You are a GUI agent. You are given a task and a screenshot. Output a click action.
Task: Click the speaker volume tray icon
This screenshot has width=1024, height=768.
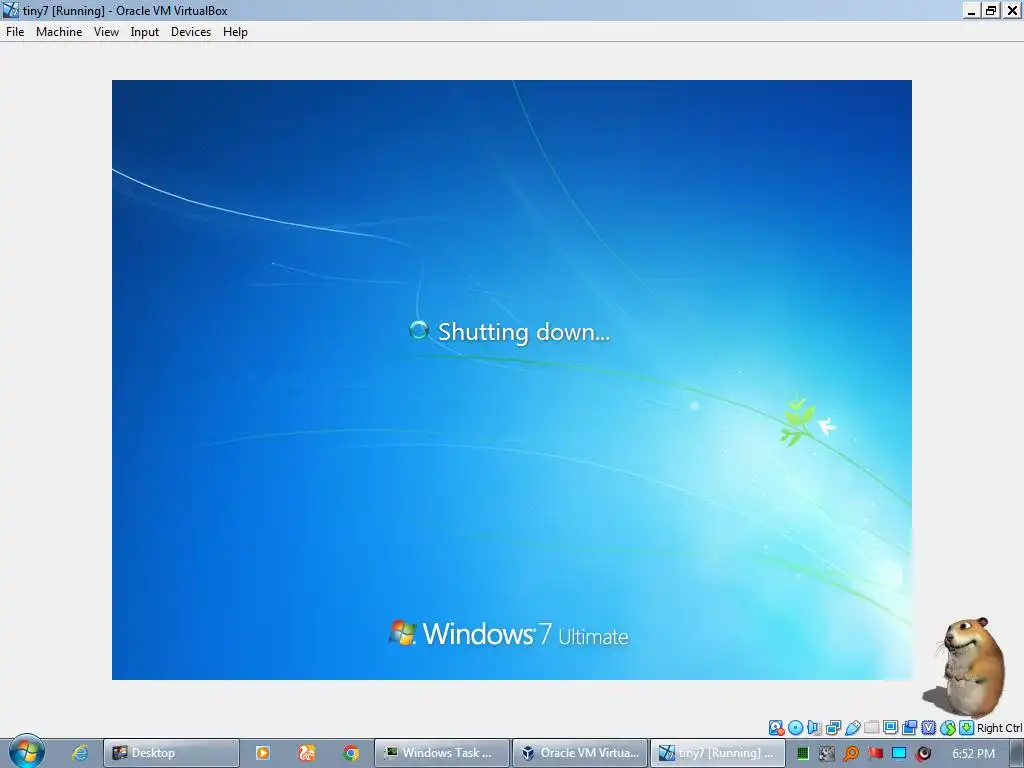pyautogui.click(x=923, y=754)
